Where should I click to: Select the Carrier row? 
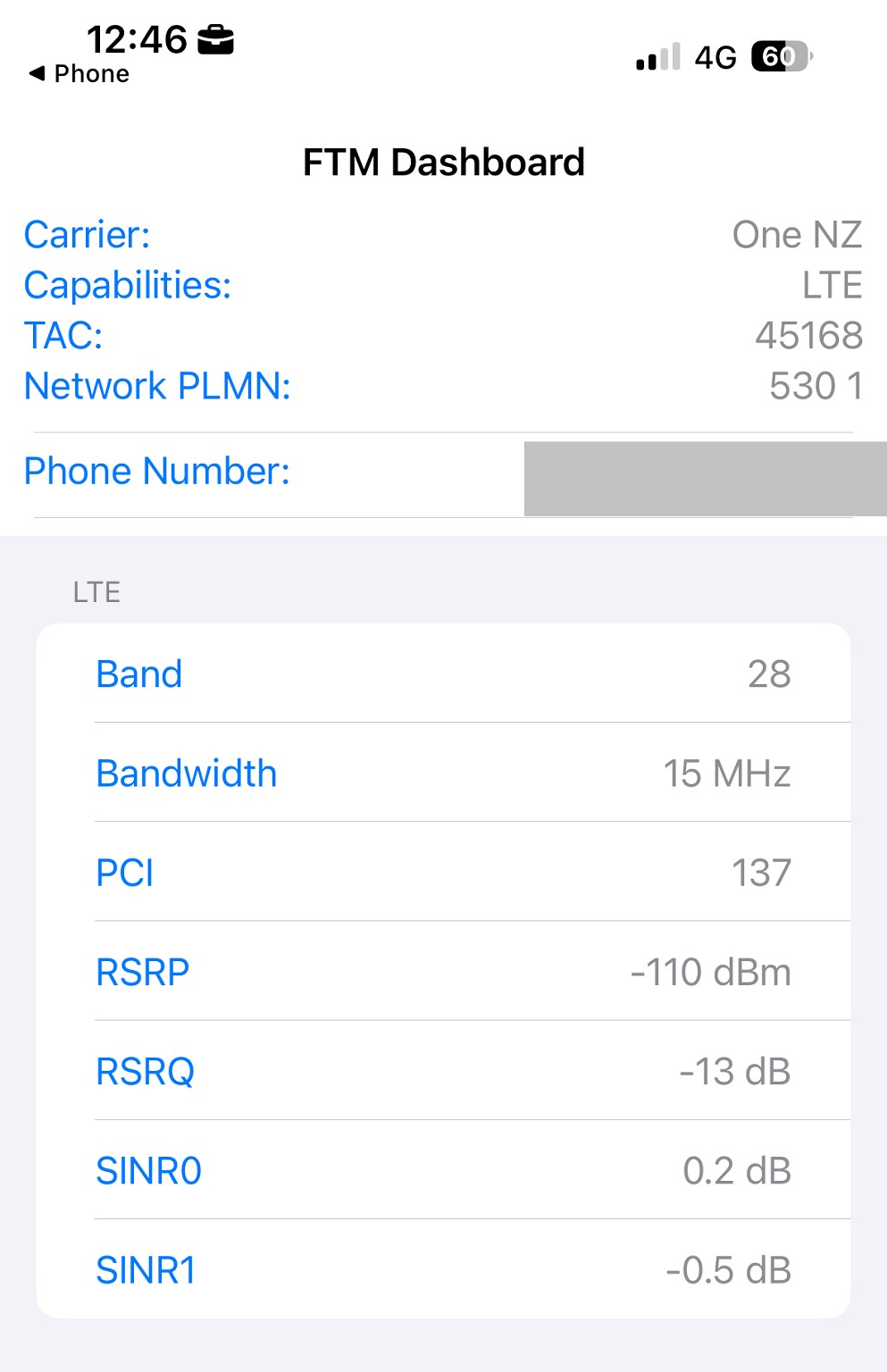coord(443,235)
